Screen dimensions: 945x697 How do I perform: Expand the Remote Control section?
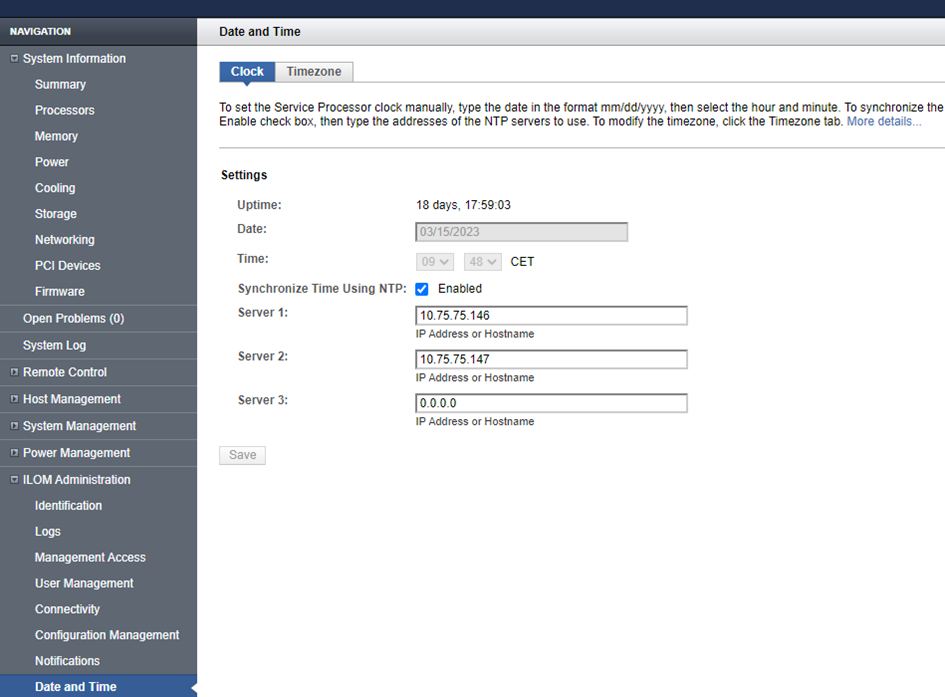click(14, 372)
